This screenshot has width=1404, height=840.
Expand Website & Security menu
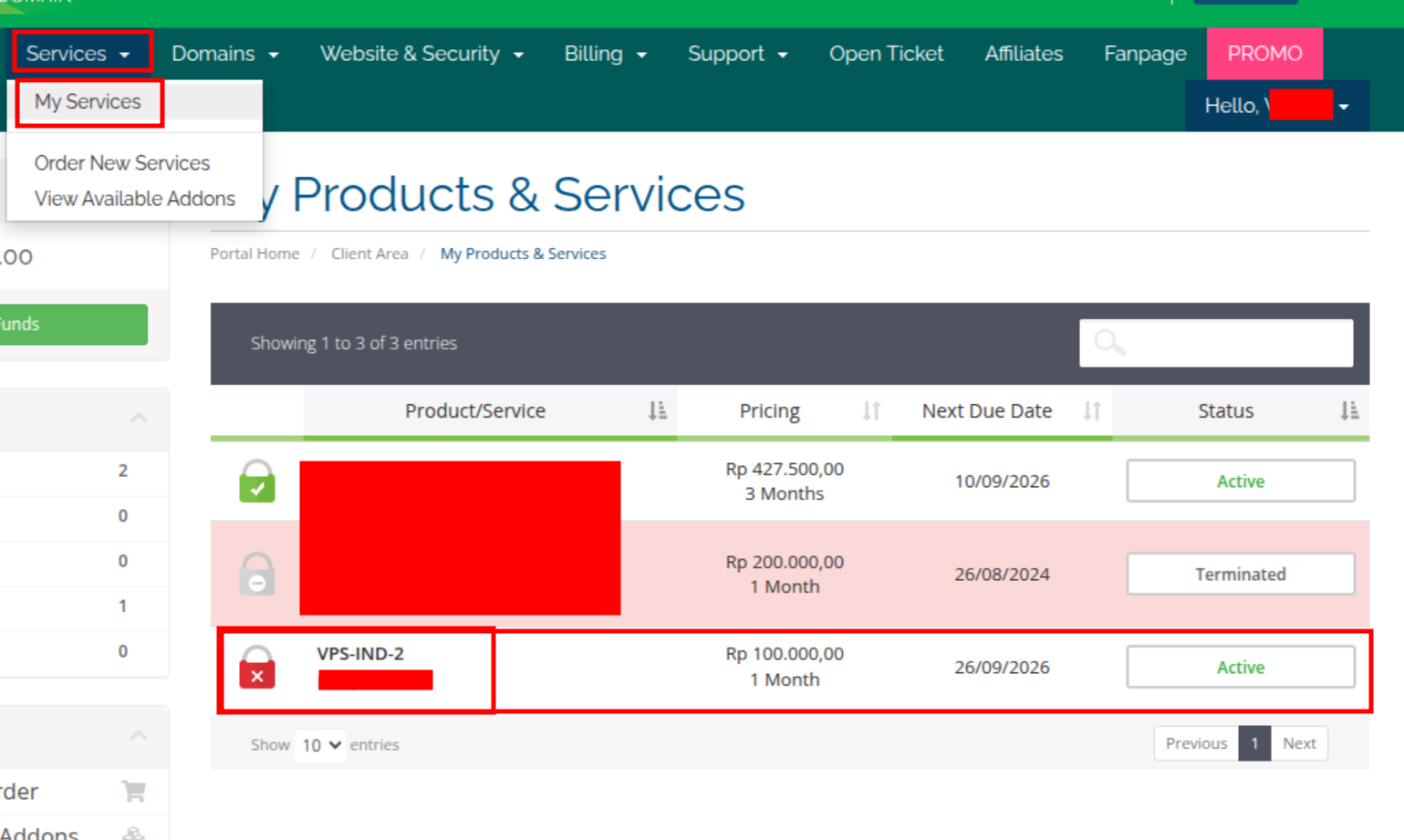pyautogui.click(x=421, y=54)
